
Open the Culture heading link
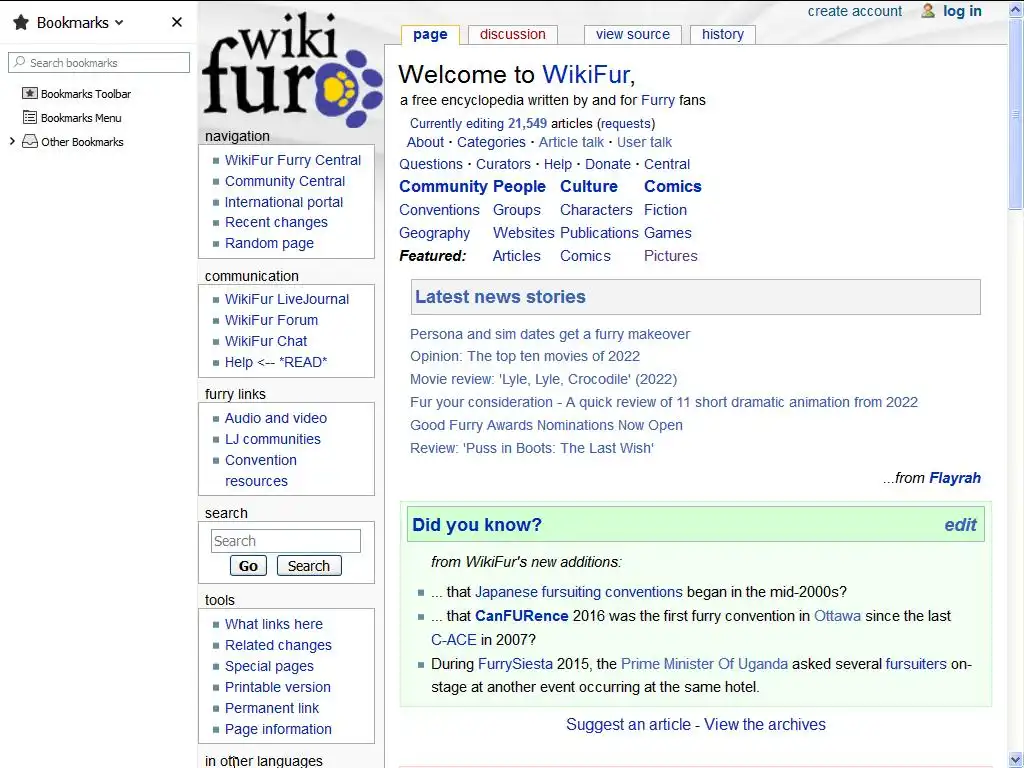(x=588, y=186)
